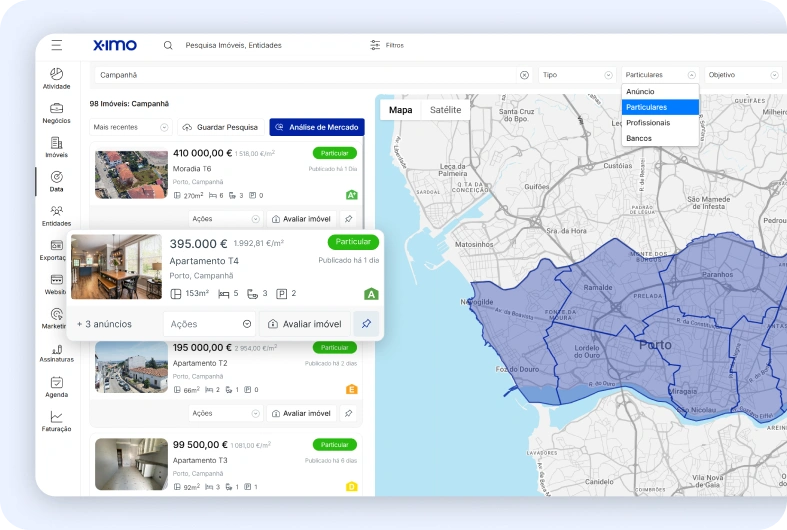The image size is (787, 530).
Task: Click Particular badge on 410 000,00 € listing
Action: point(335,153)
